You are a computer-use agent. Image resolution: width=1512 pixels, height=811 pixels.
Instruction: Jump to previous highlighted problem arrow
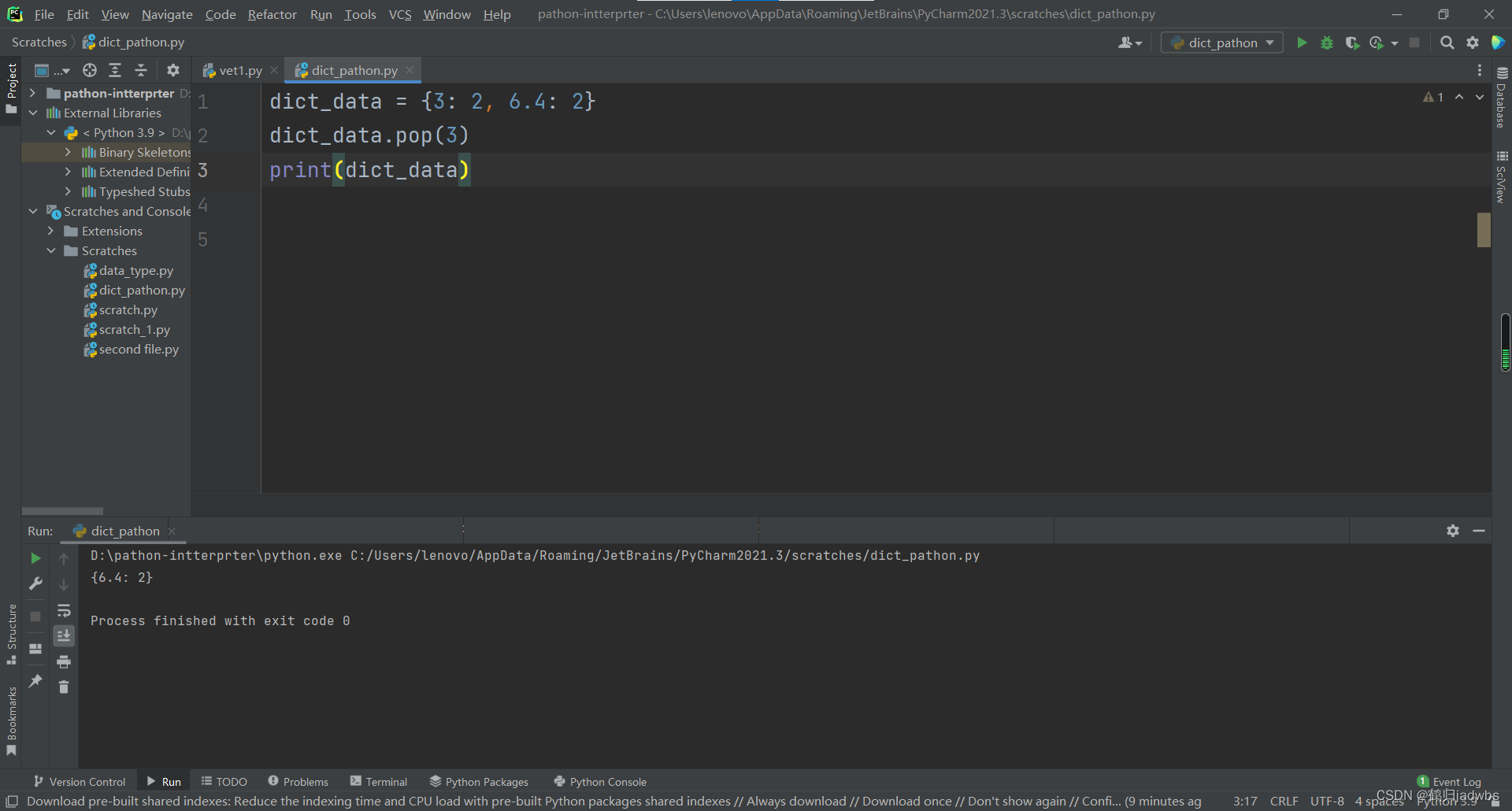pyautogui.click(x=1459, y=97)
